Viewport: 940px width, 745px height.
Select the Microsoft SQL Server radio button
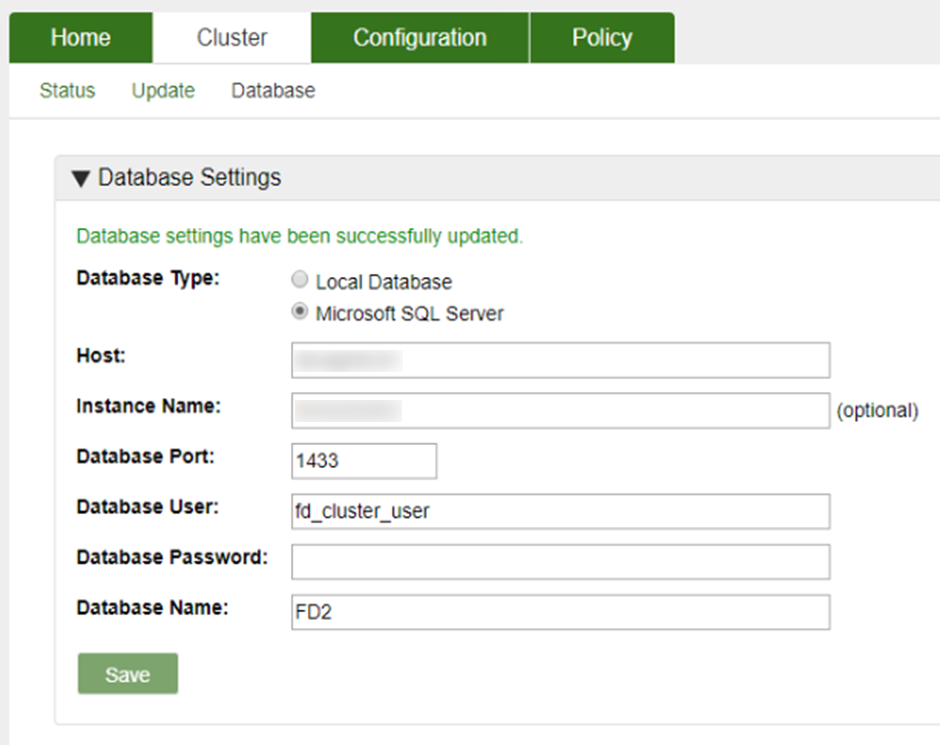[x=299, y=311]
